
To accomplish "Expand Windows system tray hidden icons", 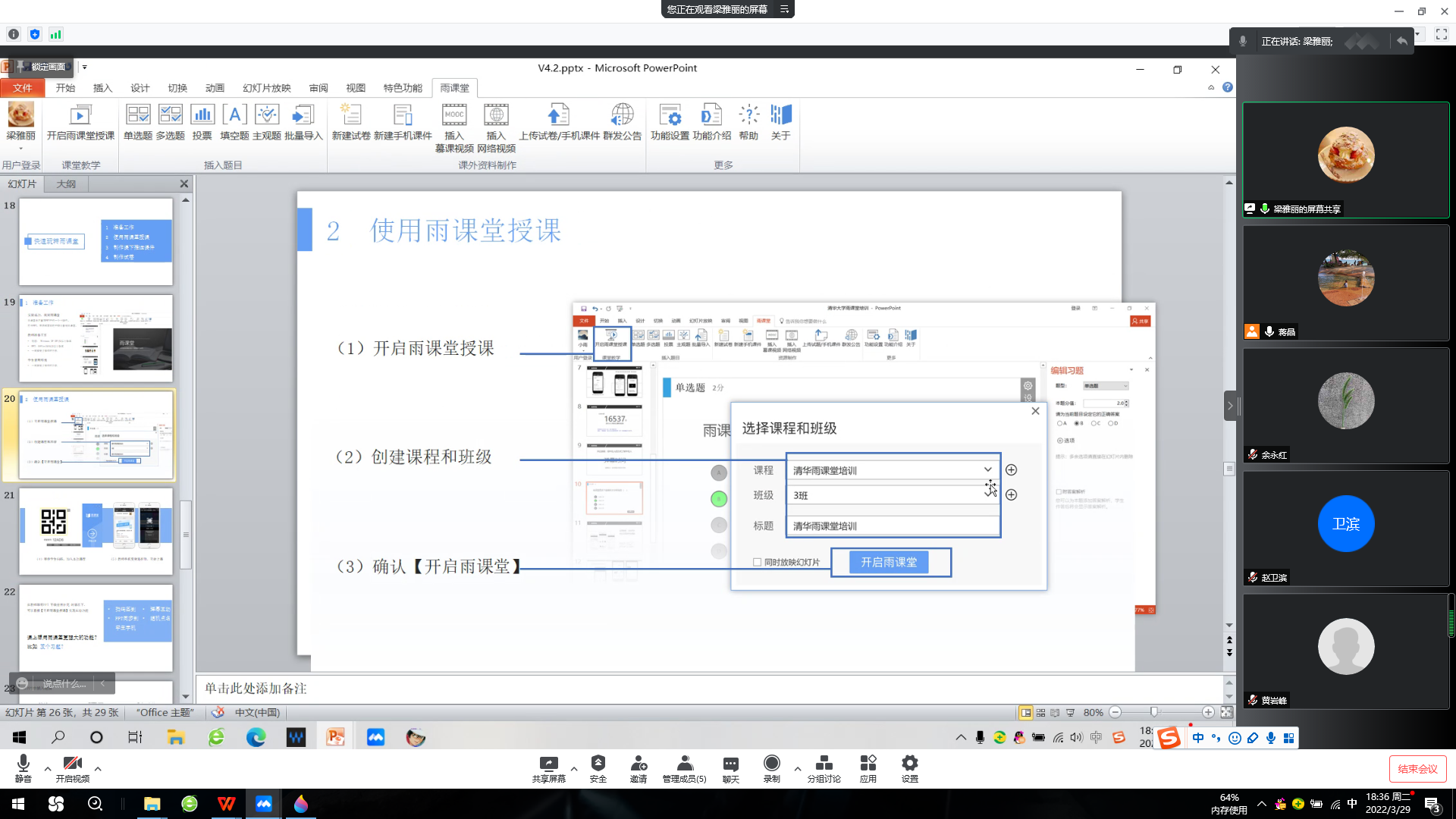I will coord(1262,804).
